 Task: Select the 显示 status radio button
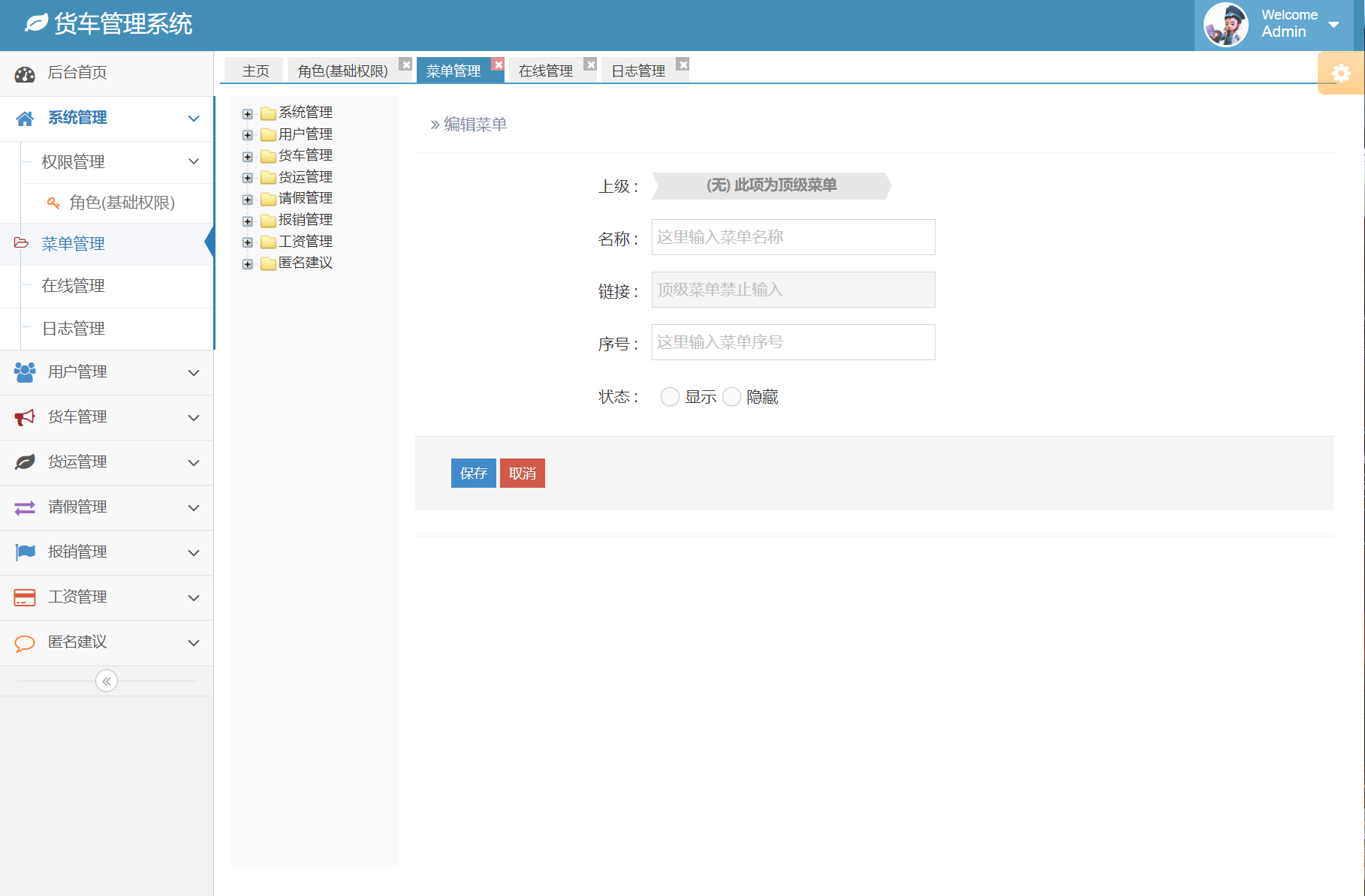tap(670, 396)
